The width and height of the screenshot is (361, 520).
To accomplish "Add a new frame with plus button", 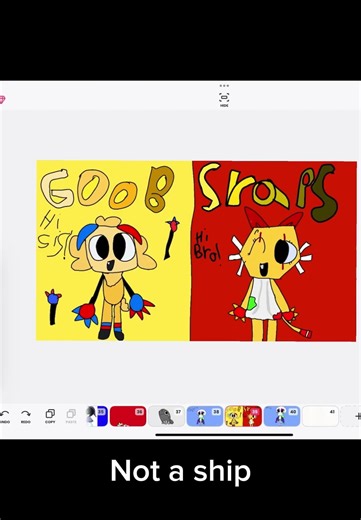I will click(358, 416).
